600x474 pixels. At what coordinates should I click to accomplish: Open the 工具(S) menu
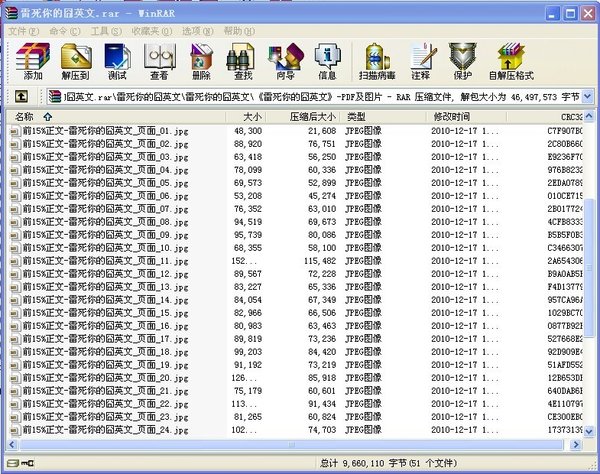(106, 31)
